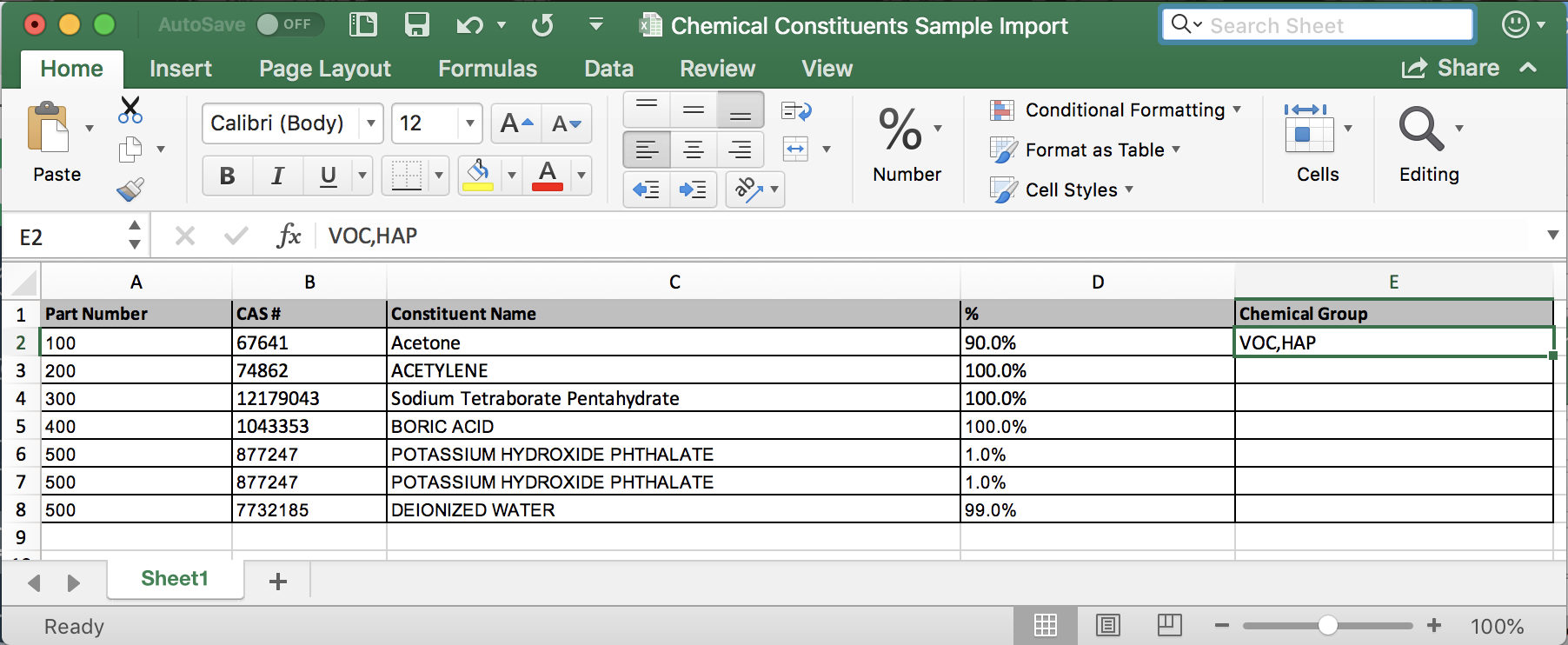
Task: Increase font size with the larger A icon
Action: (516, 123)
